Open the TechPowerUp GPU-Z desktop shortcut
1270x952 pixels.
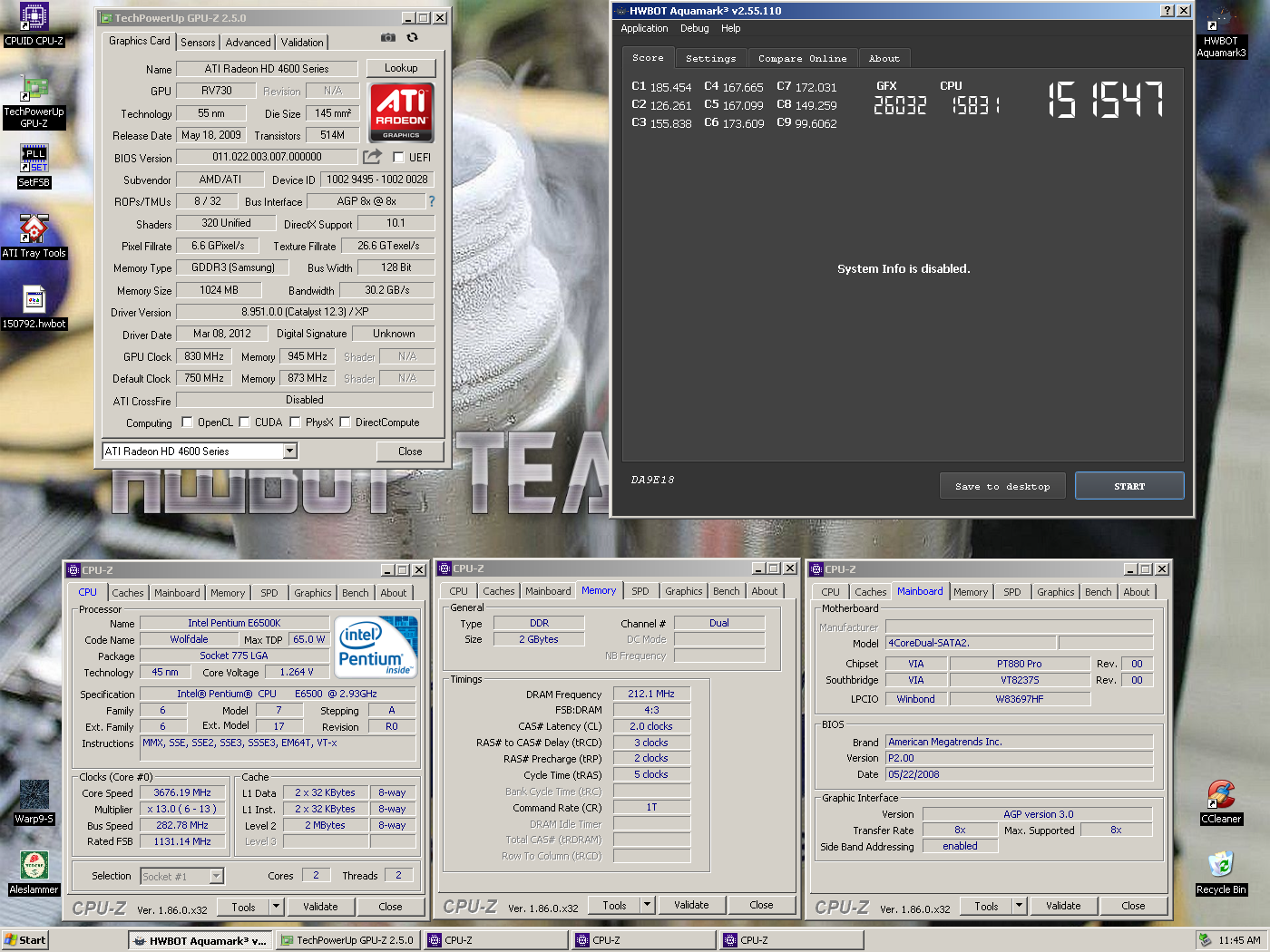click(34, 101)
